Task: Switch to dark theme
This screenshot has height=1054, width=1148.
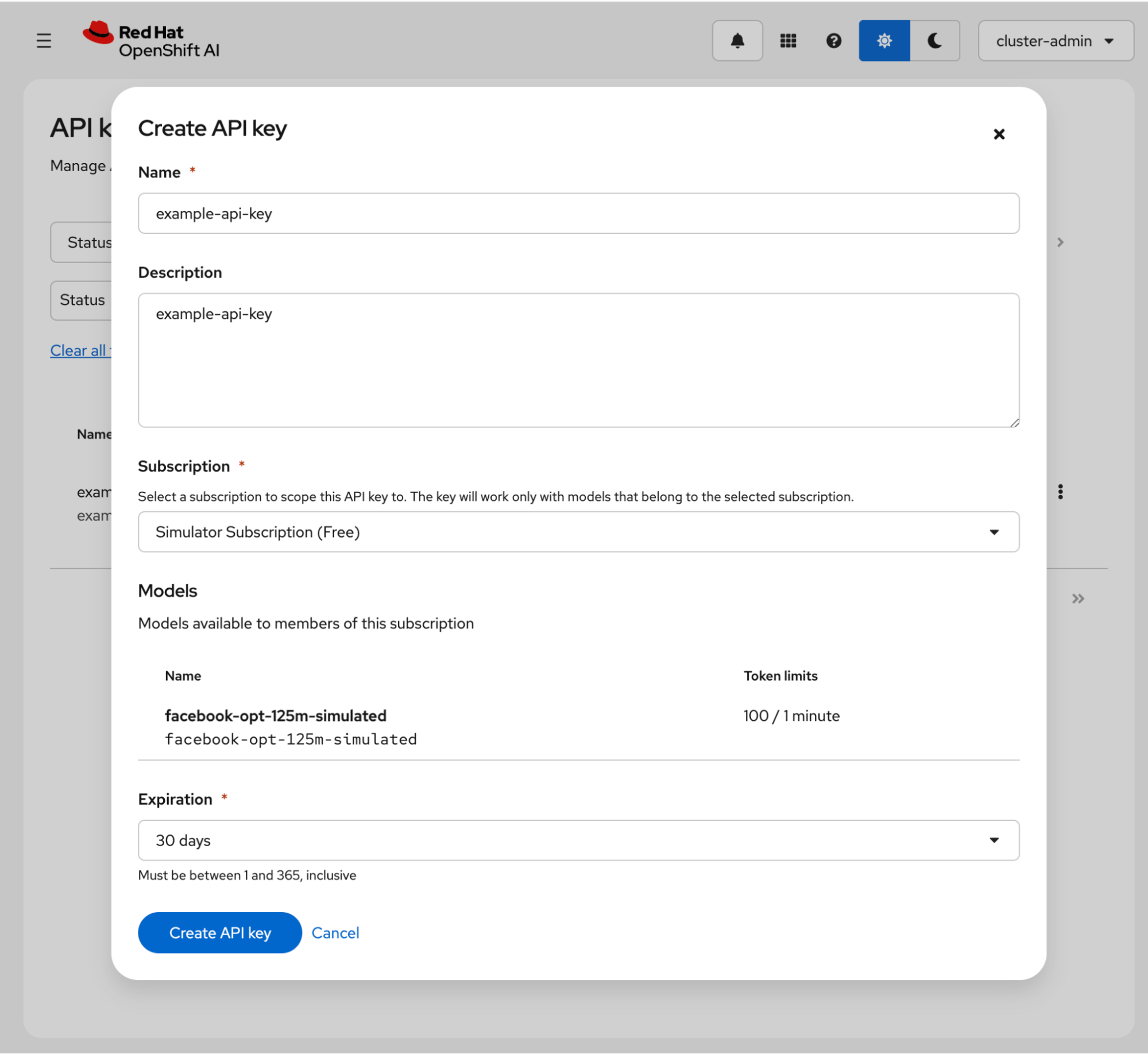Action: point(934,41)
